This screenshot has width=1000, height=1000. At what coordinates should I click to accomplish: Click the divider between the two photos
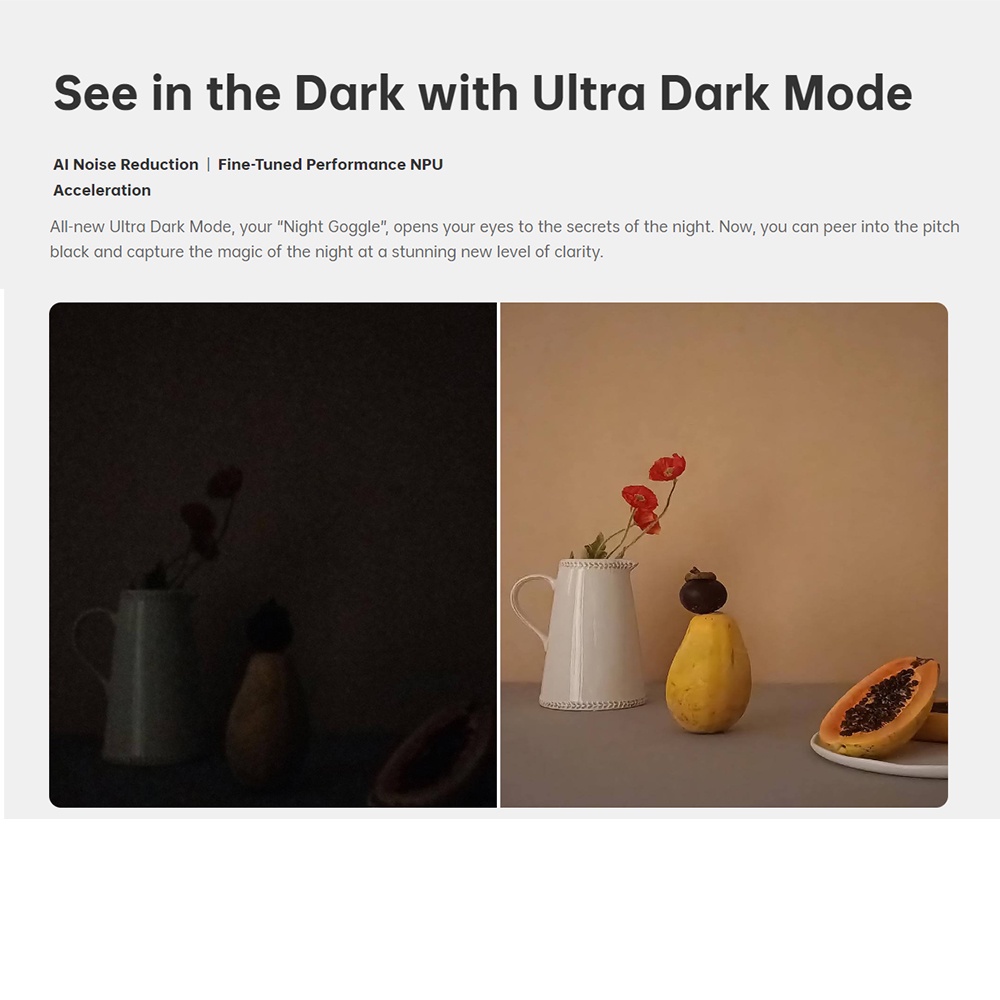pos(499,555)
